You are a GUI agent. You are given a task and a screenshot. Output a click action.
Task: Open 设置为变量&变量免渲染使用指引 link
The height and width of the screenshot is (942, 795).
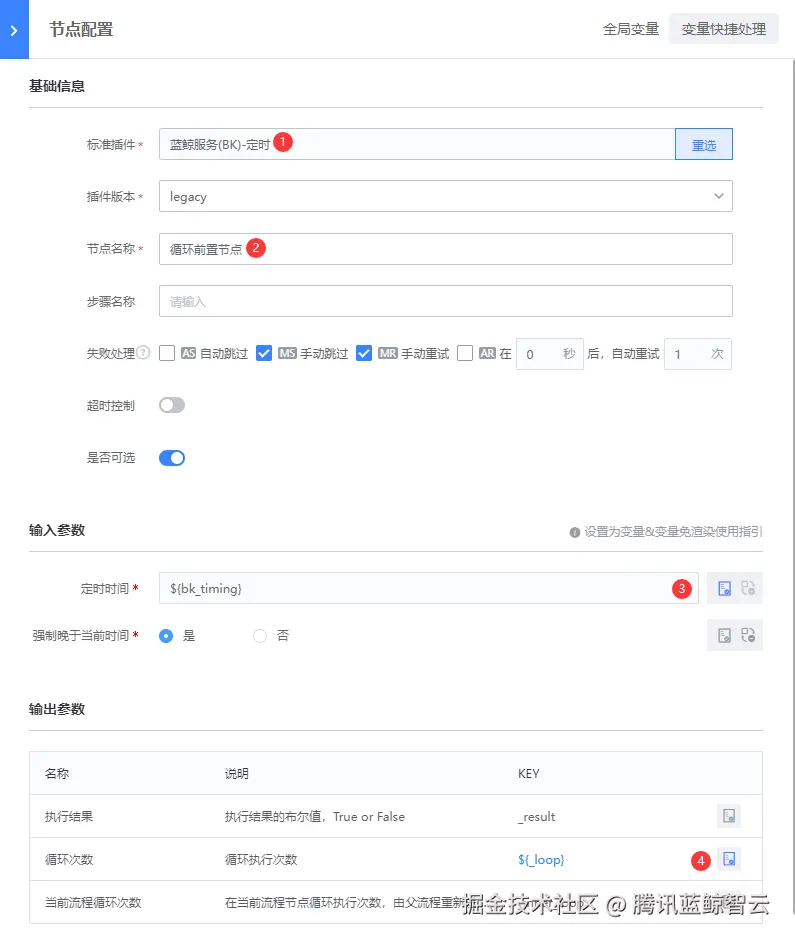(673, 532)
